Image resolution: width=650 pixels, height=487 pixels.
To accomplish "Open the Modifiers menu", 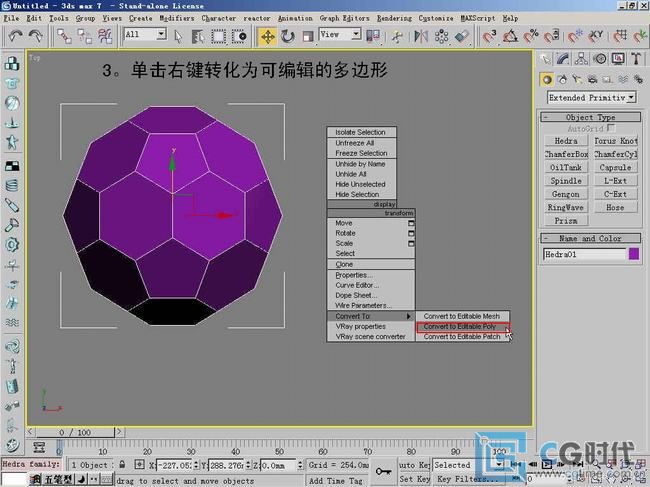I will tap(177, 18).
